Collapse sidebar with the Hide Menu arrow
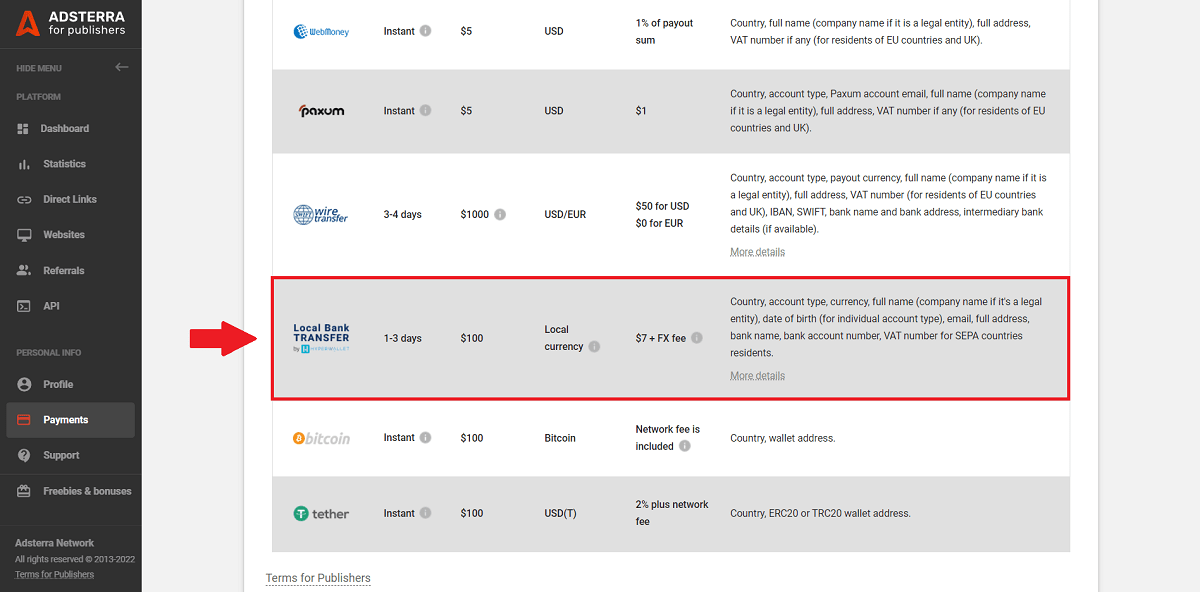Viewport: 1200px width, 592px height. coord(122,68)
